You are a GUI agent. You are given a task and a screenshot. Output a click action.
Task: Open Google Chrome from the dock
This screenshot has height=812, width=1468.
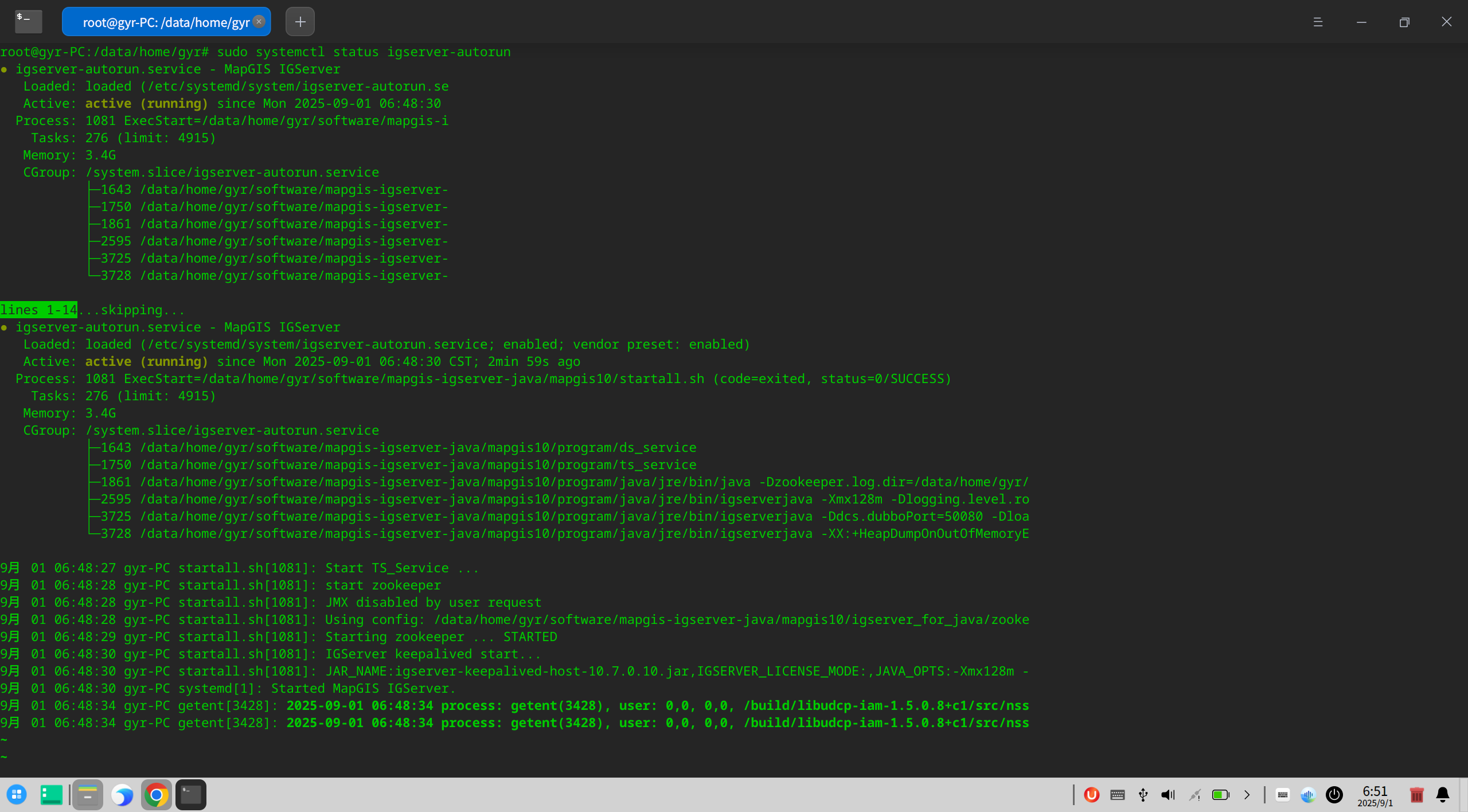coord(156,794)
